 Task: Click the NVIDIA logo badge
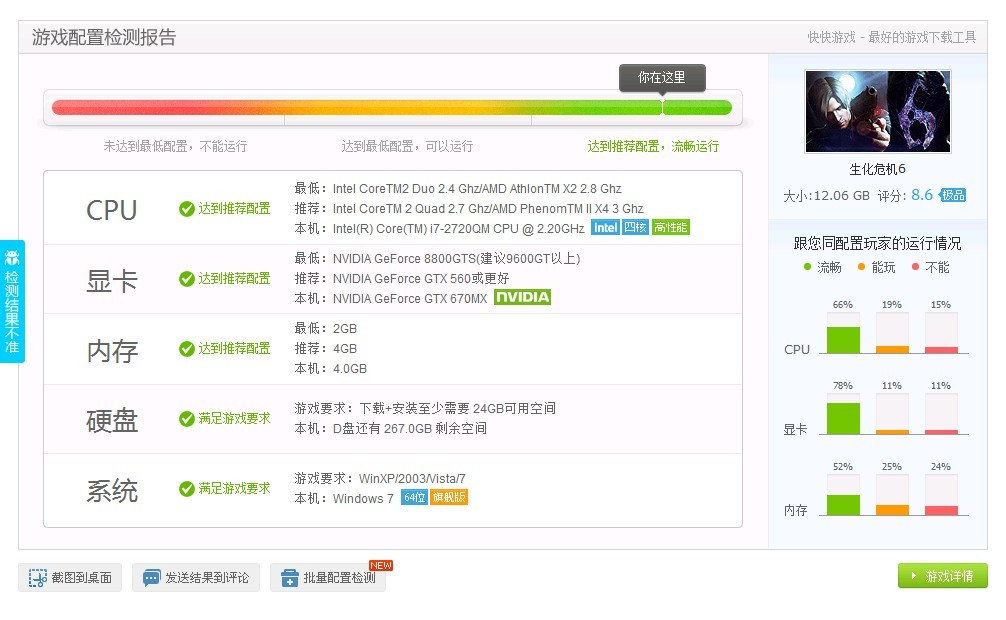point(523,297)
